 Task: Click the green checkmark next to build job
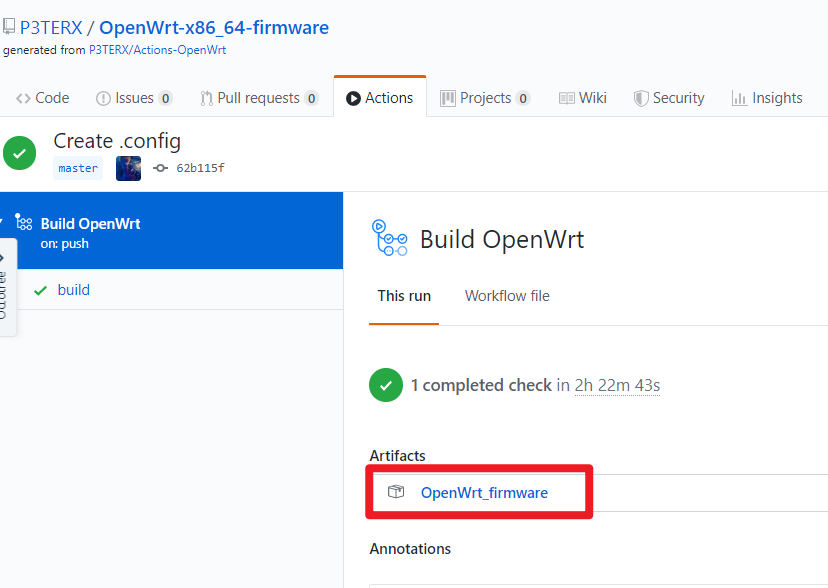41,290
